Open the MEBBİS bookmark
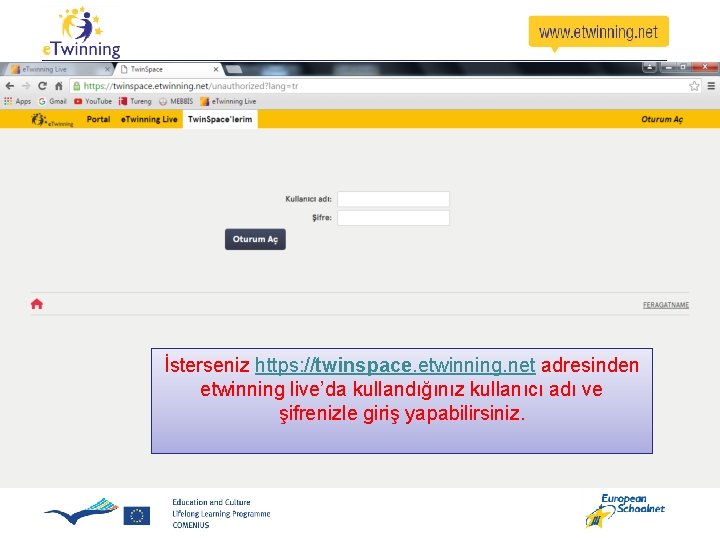 [x=176, y=101]
